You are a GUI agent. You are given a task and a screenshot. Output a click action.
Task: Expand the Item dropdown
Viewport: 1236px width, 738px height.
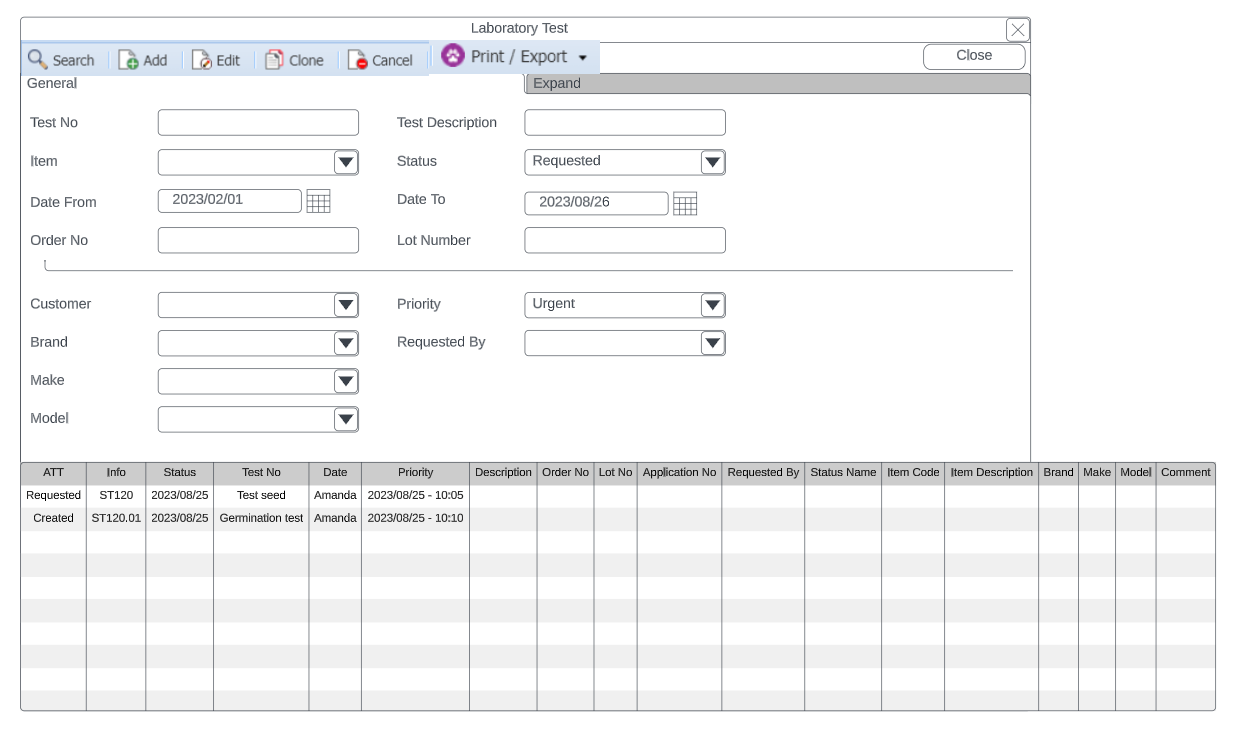[x=346, y=162]
